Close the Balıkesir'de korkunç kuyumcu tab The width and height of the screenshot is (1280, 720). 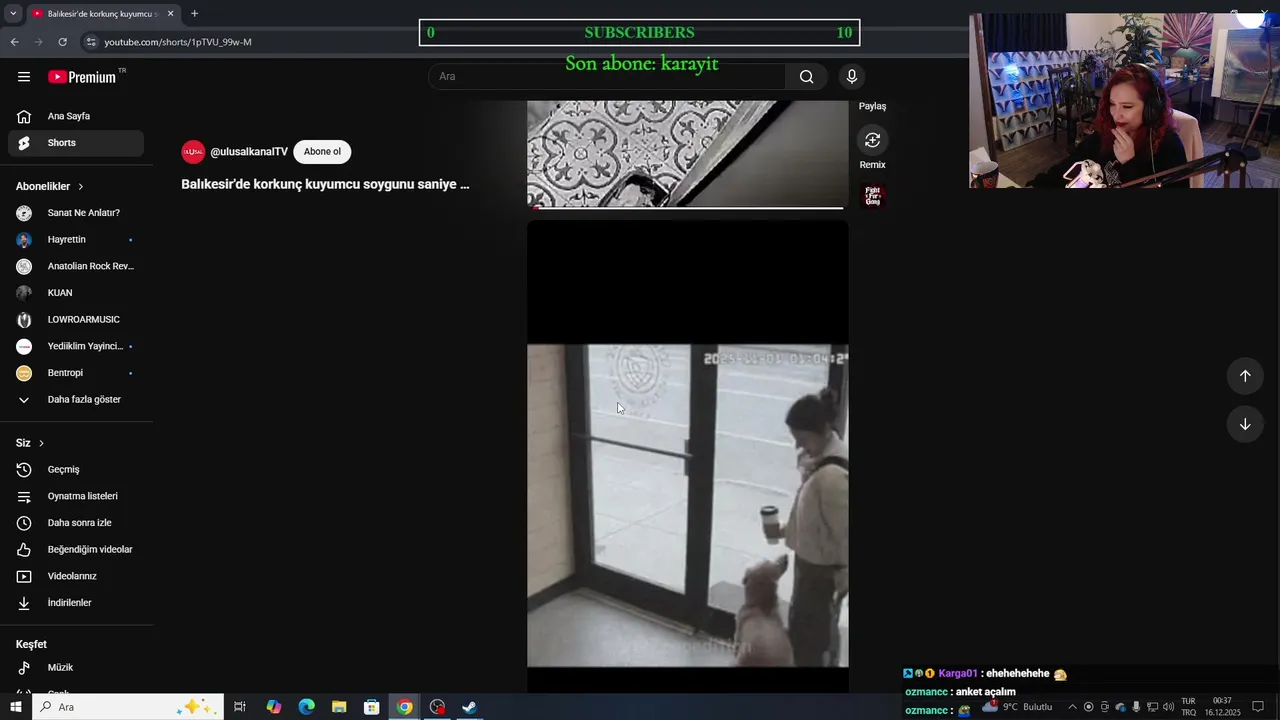coord(170,14)
